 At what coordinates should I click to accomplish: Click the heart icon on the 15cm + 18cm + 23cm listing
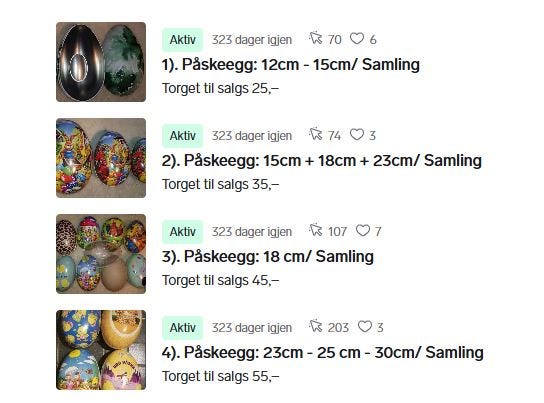click(x=357, y=135)
